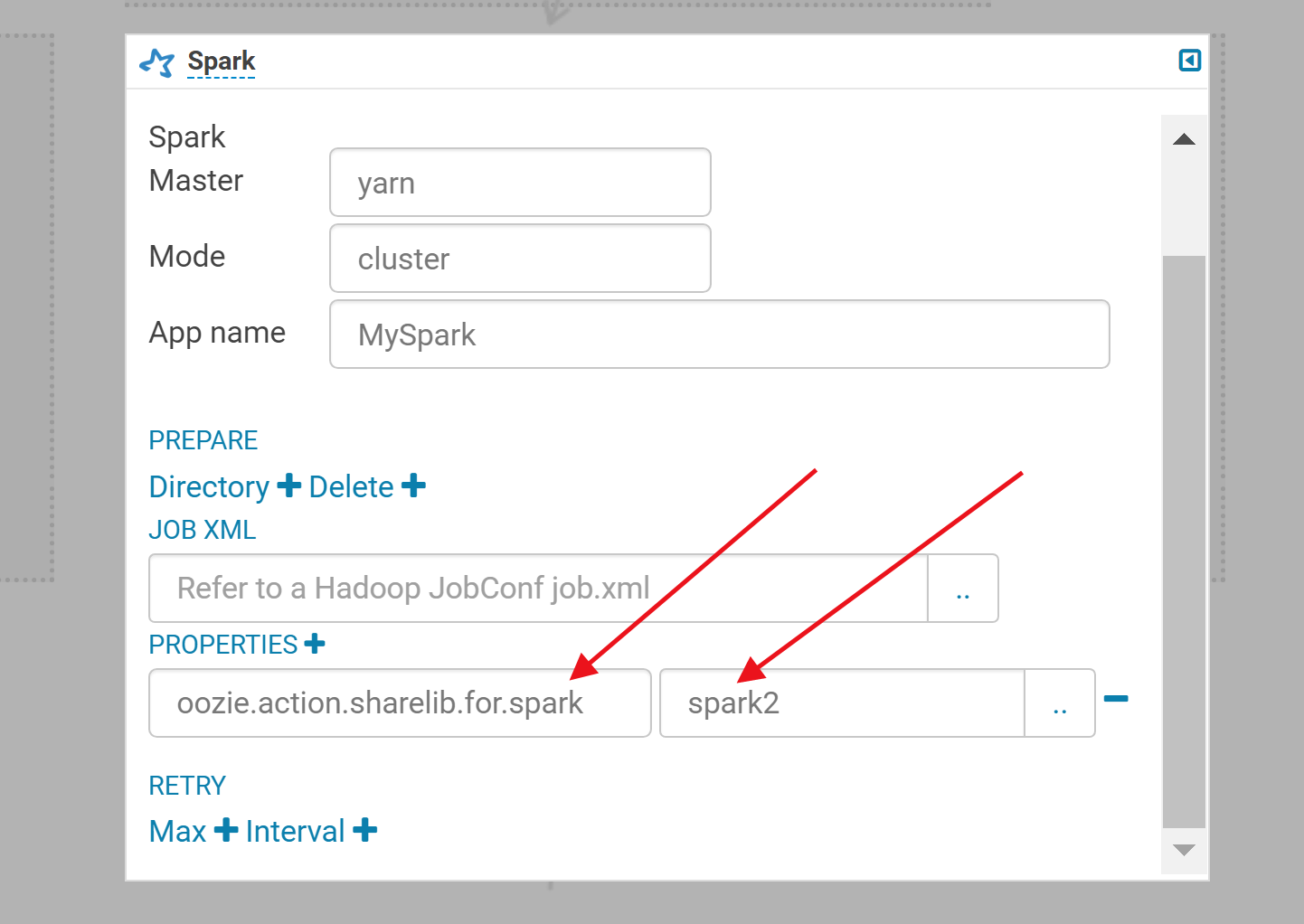This screenshot has height=924, width=1304.
Task: Focus the Spark Master field
Action: pyautogui.click(x=520, y=183)
